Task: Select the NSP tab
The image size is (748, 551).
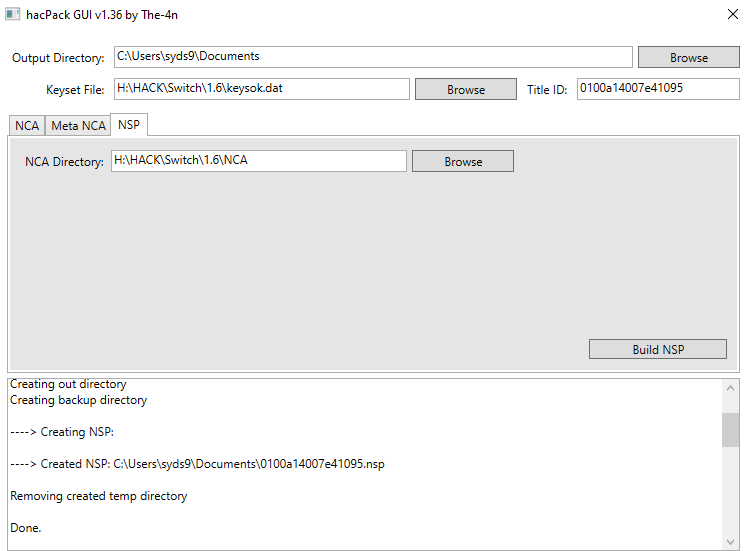Action: [x=129, y=125]
